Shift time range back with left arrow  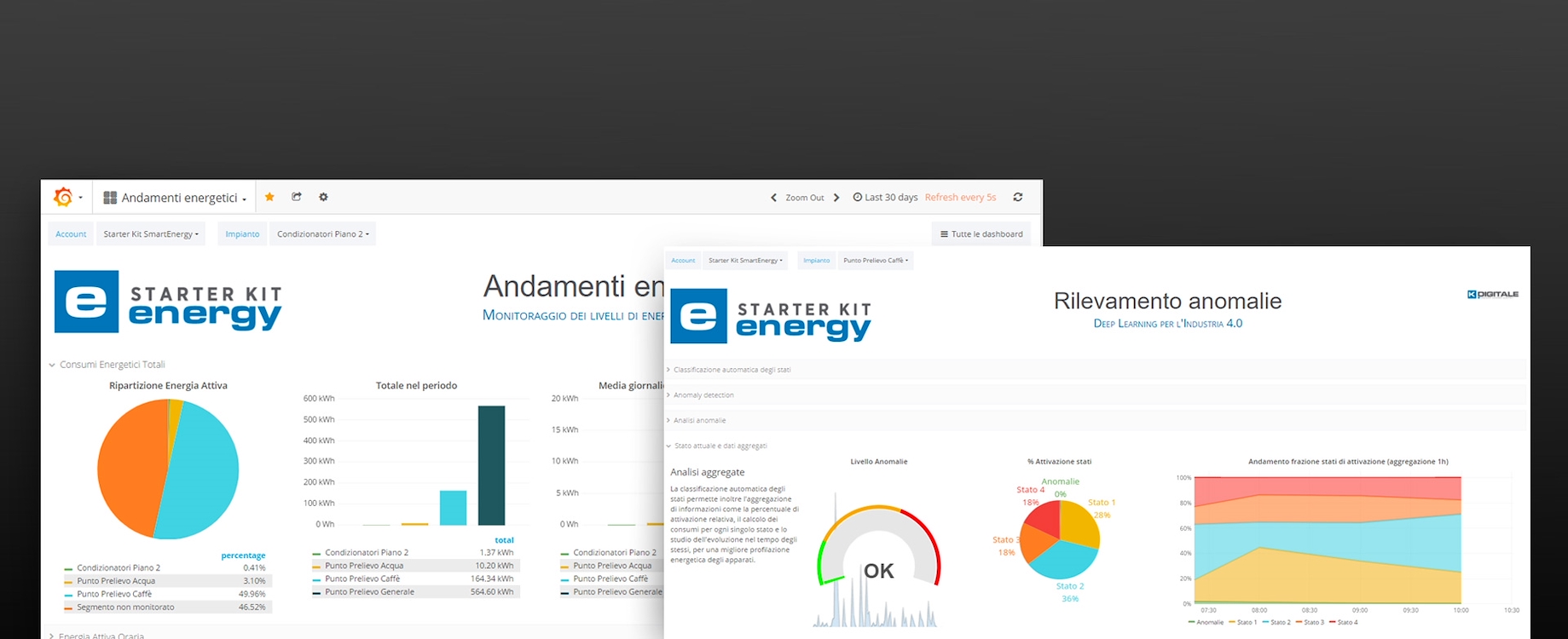pos(773,198)
